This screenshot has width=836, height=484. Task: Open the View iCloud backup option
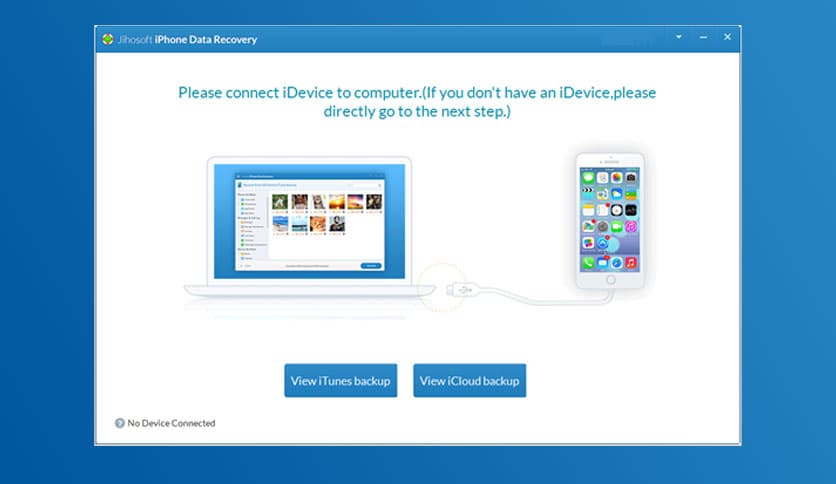pos(470,381)
